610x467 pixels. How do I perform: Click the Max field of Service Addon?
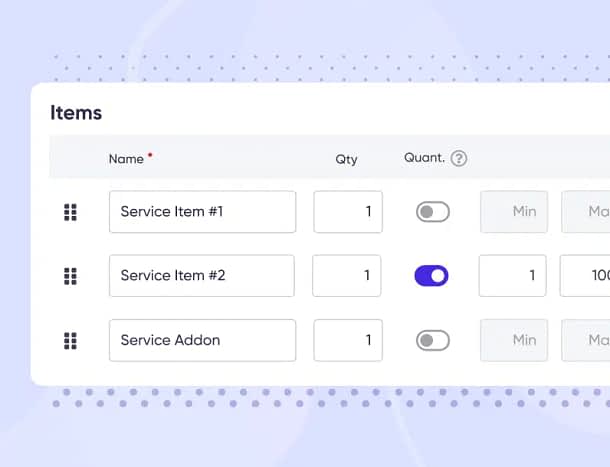pyautogui.click(x=585, y=340)
